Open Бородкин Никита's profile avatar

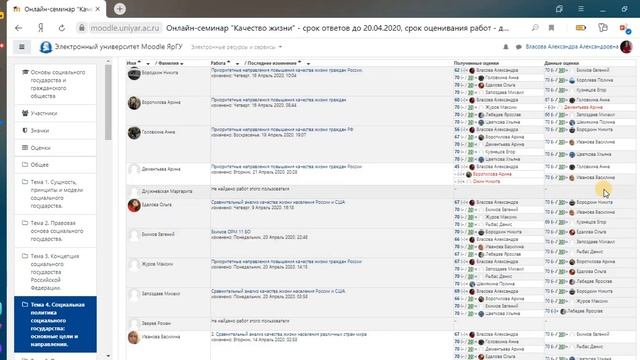tap(134, 74)
